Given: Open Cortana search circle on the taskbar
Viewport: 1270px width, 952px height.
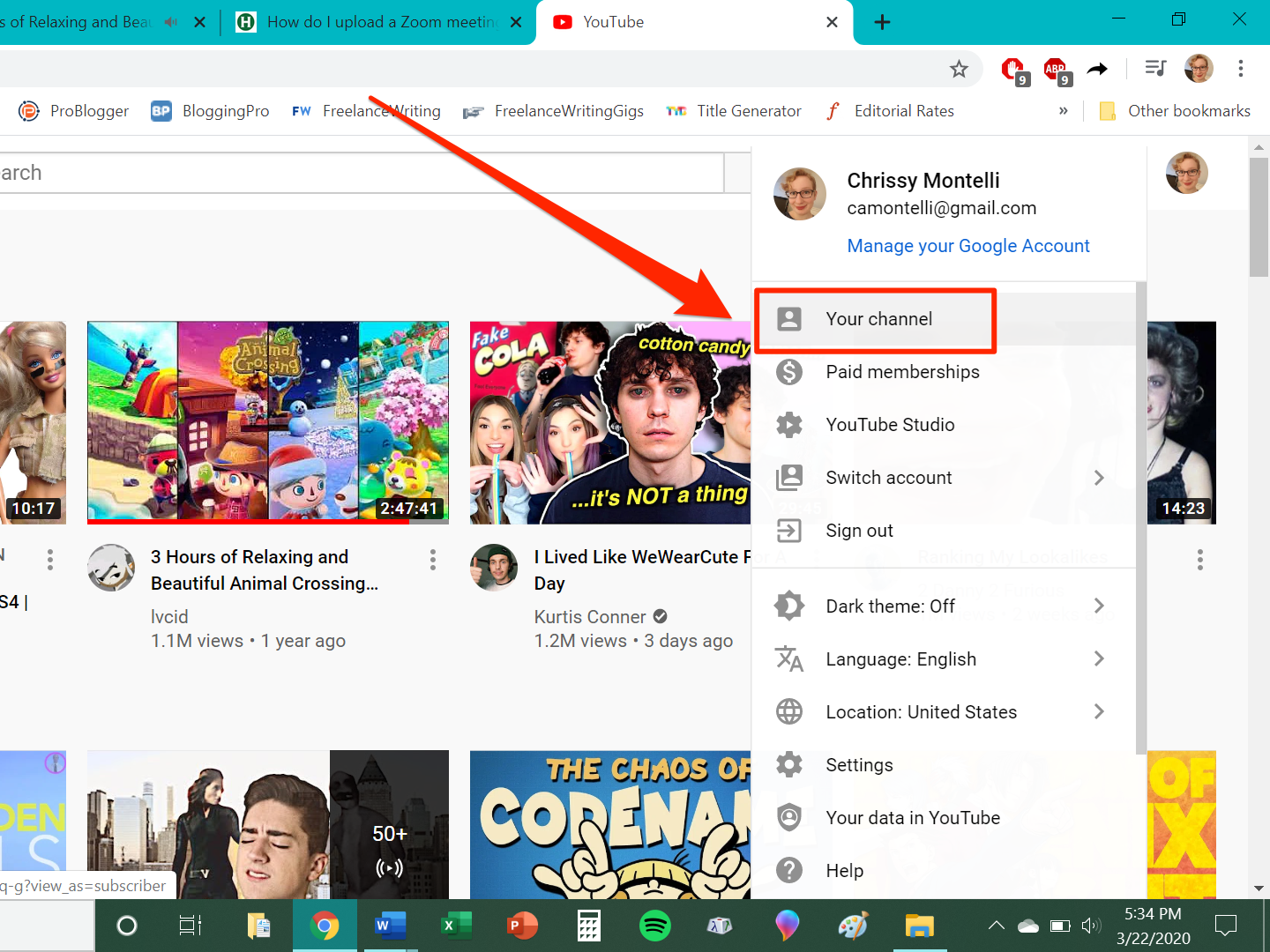Looking at the screenshot, I should point(127,926).
